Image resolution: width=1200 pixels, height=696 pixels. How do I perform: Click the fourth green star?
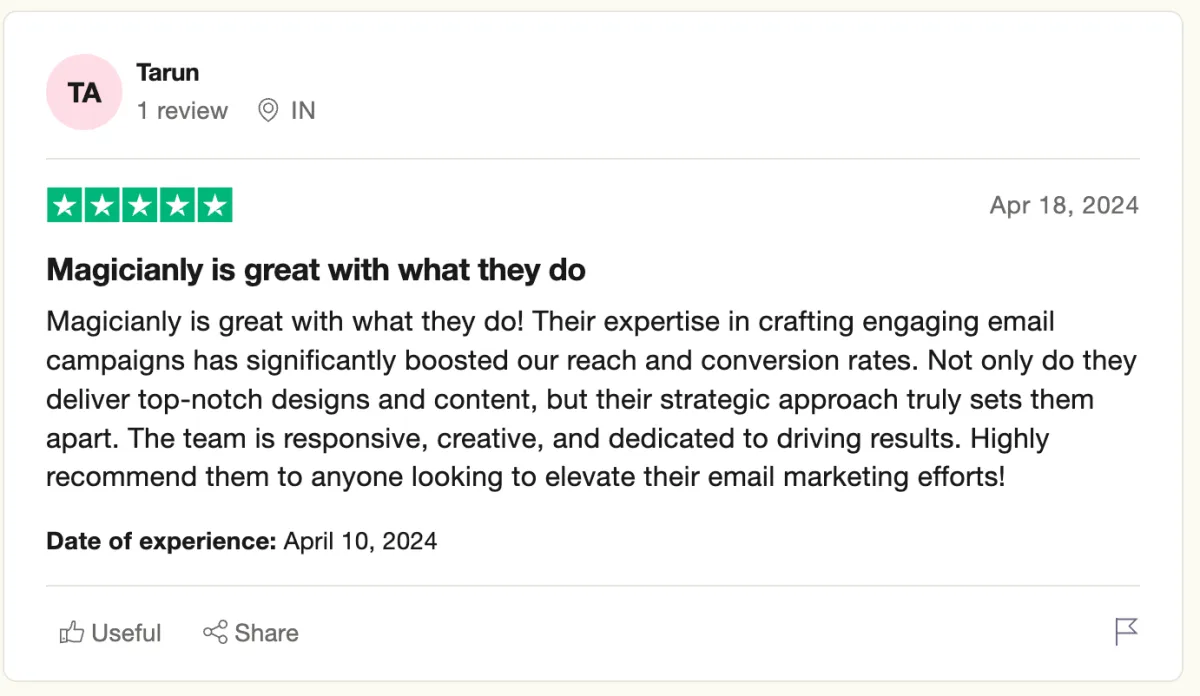[x=176, y=205]
